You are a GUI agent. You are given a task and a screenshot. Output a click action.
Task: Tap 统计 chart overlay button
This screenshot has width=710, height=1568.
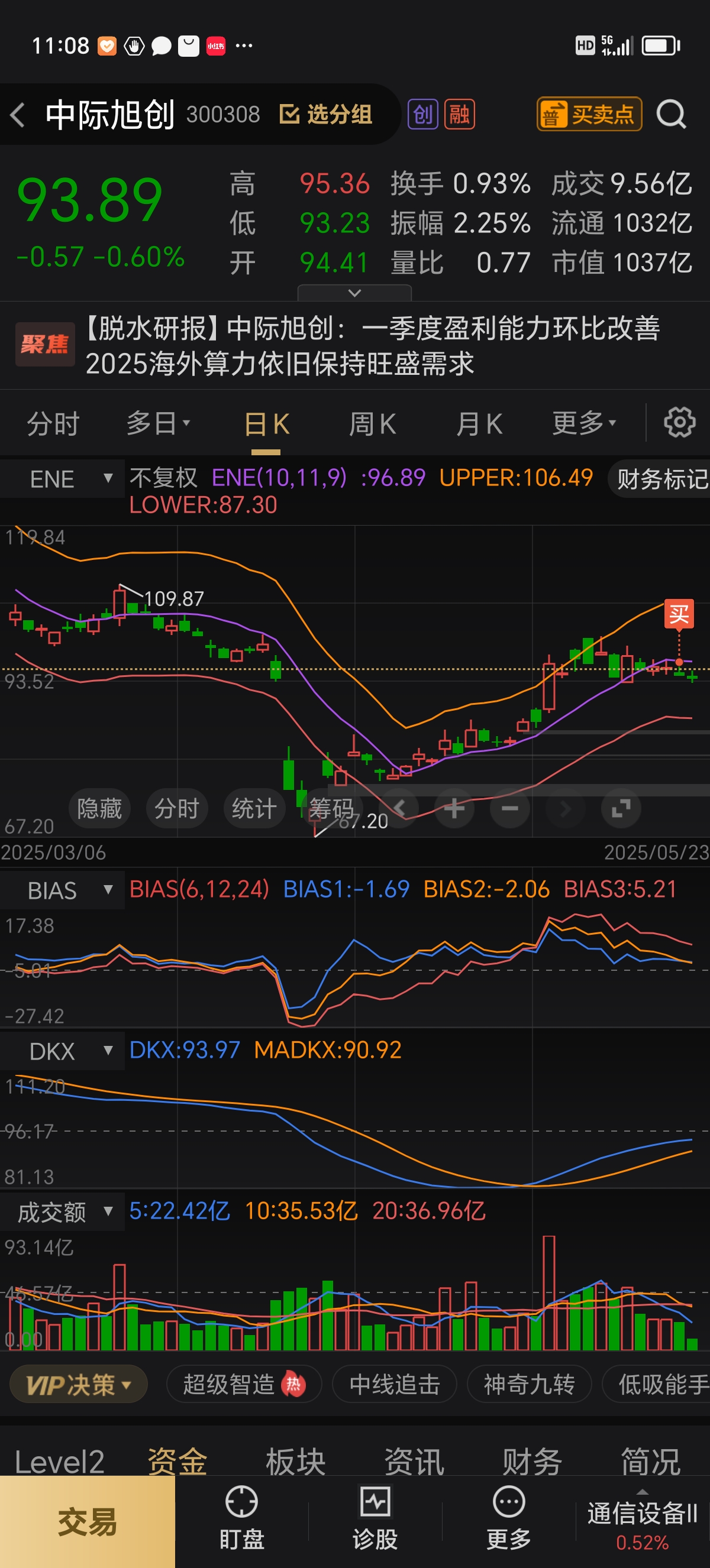(x=254, y=808)
